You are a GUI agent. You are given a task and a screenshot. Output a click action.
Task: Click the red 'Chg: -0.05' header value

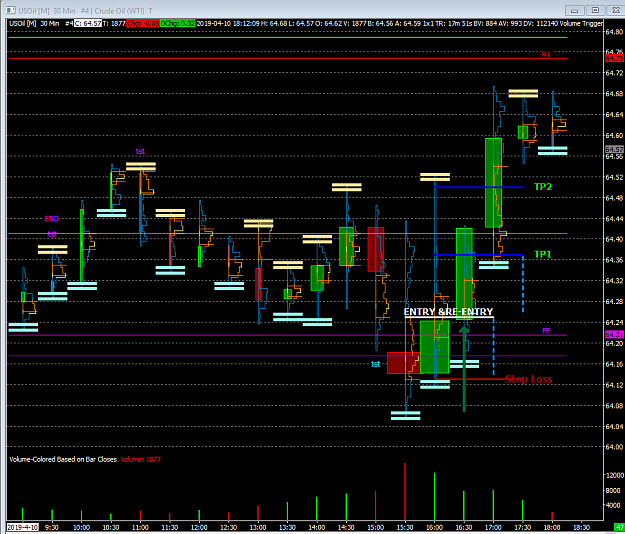coord(143,24)
